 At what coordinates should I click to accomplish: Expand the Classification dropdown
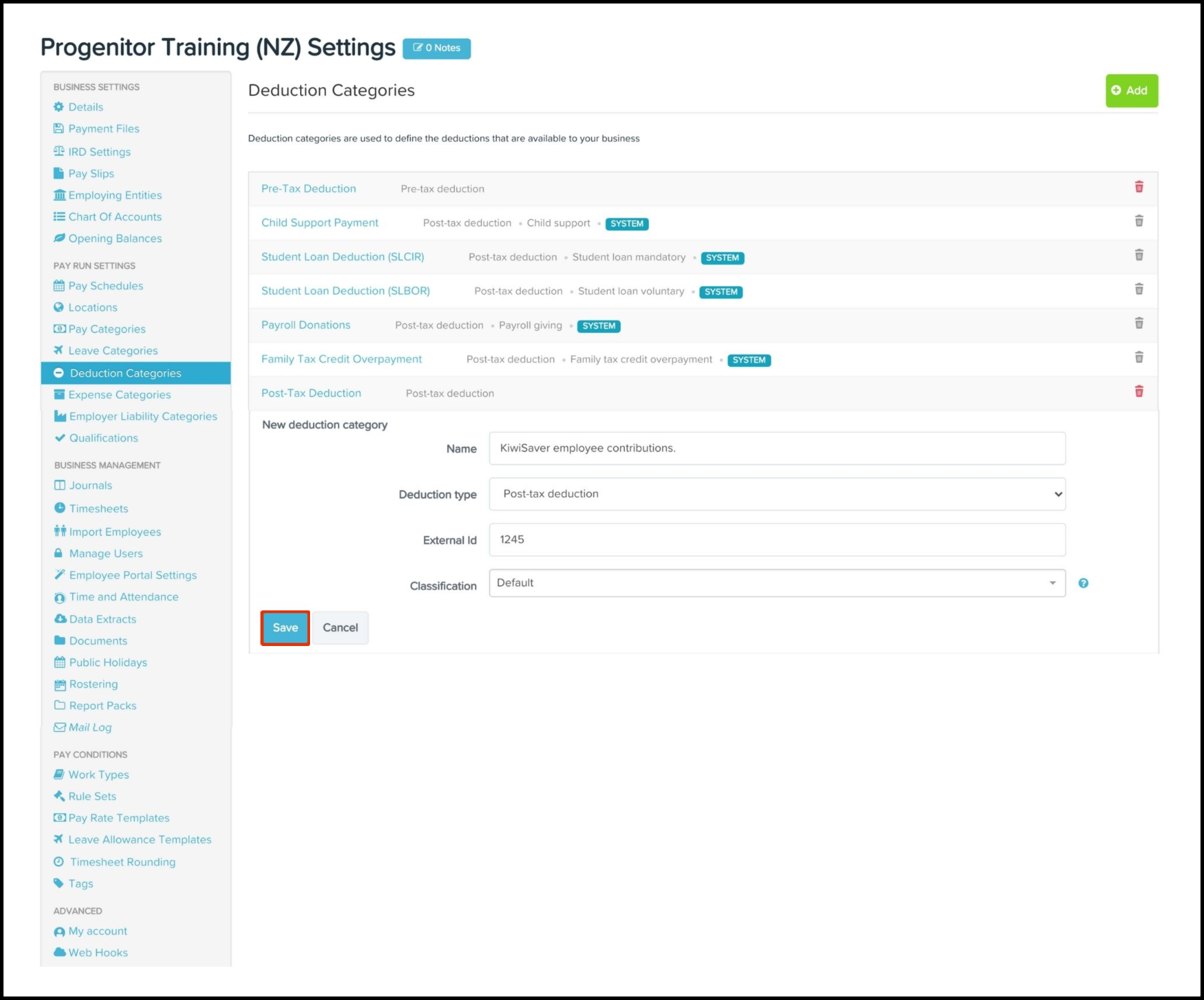tap(777, 583)
